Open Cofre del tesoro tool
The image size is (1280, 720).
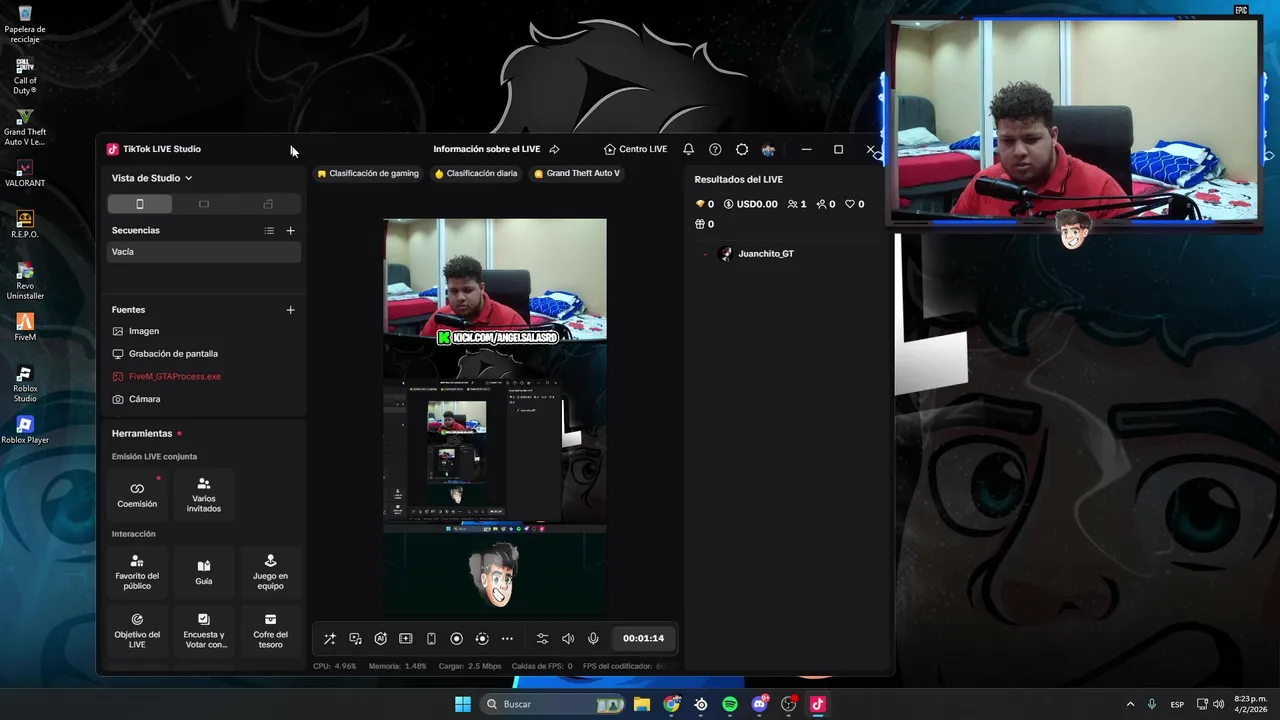pos(270,631)
